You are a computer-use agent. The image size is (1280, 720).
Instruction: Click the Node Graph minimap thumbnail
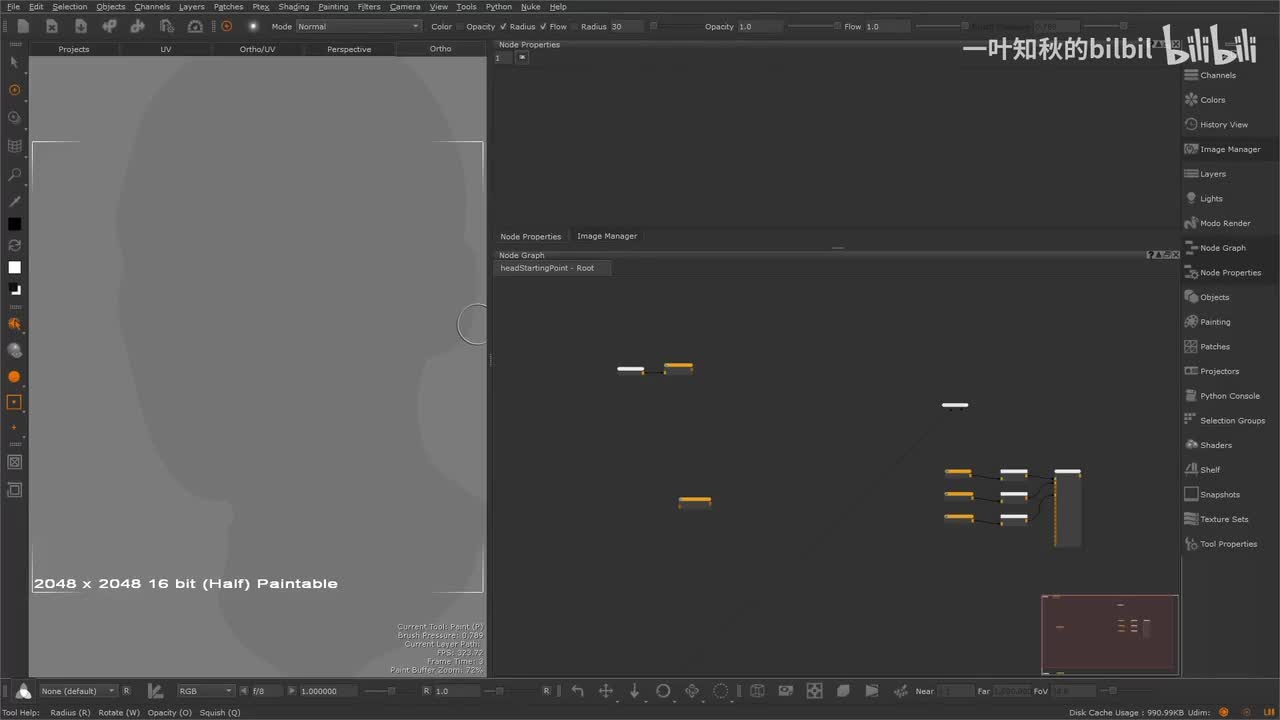tap(1110, 635)
